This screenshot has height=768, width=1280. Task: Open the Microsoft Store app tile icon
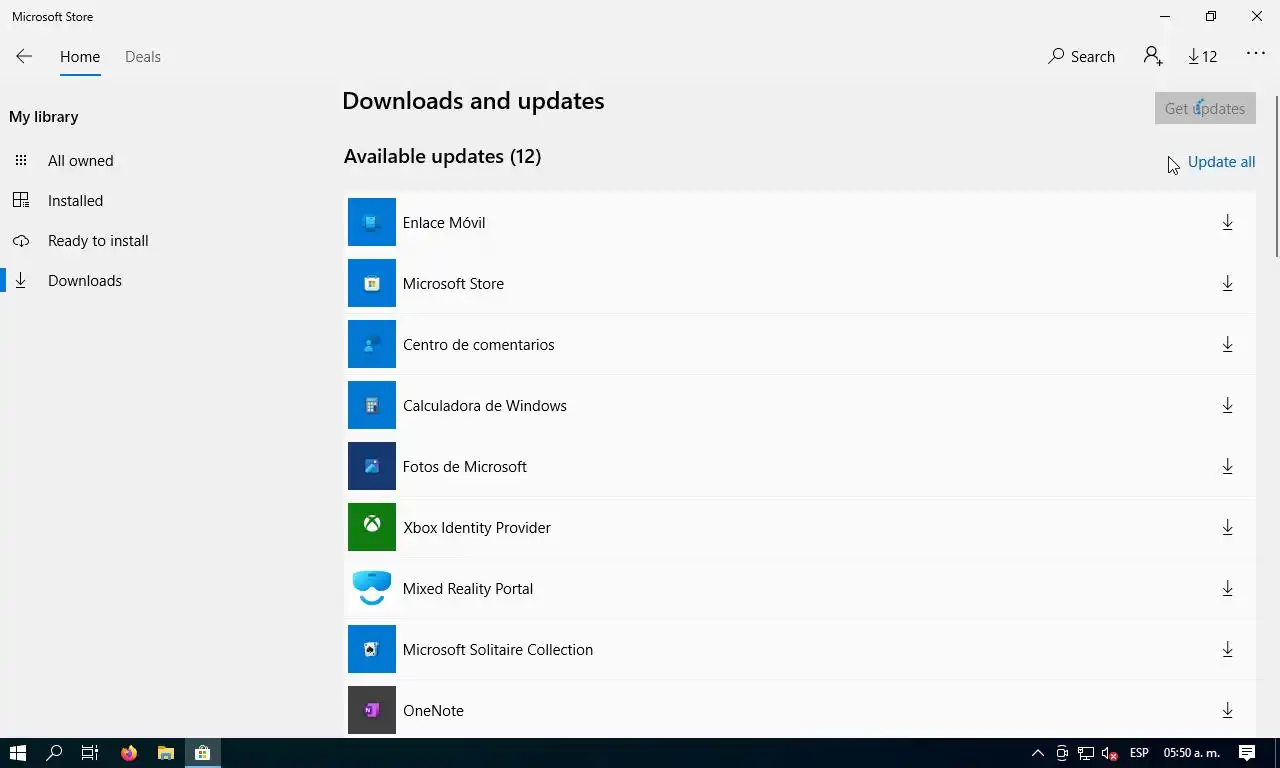[372, 283]
